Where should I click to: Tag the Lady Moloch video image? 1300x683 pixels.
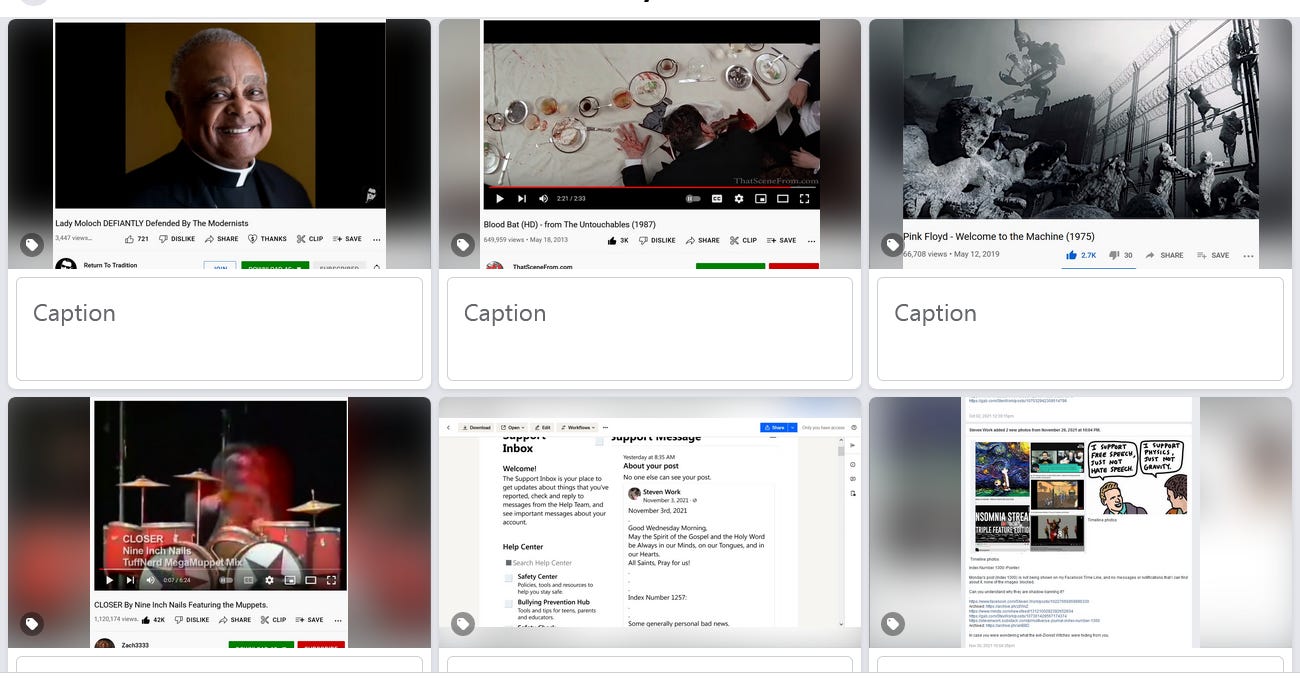click(x=32, y=245)
